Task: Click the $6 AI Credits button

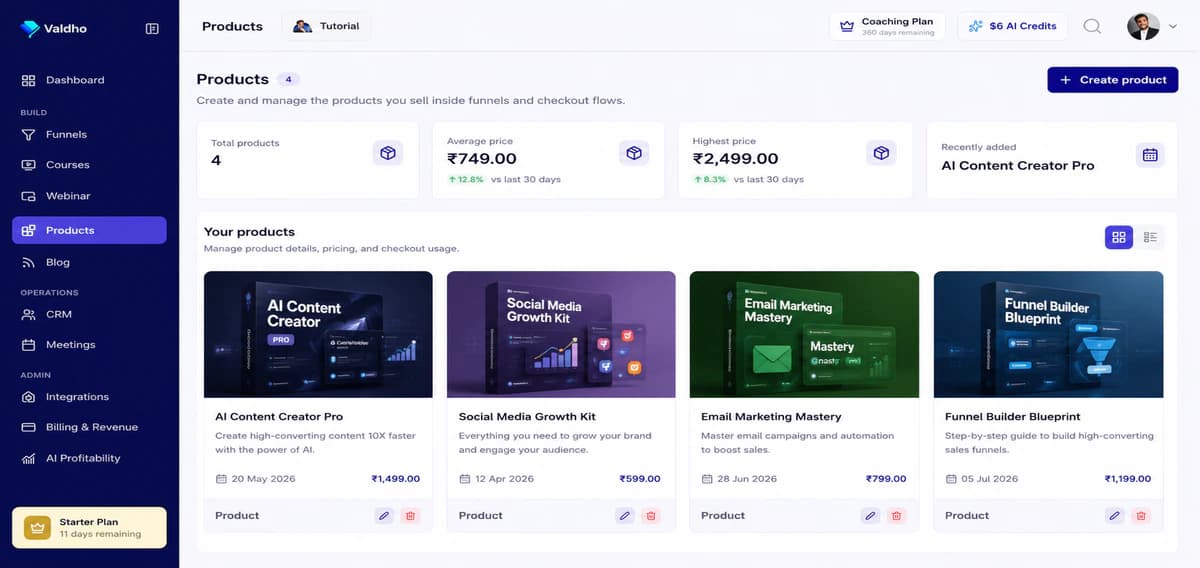Action: [1013, 26]
